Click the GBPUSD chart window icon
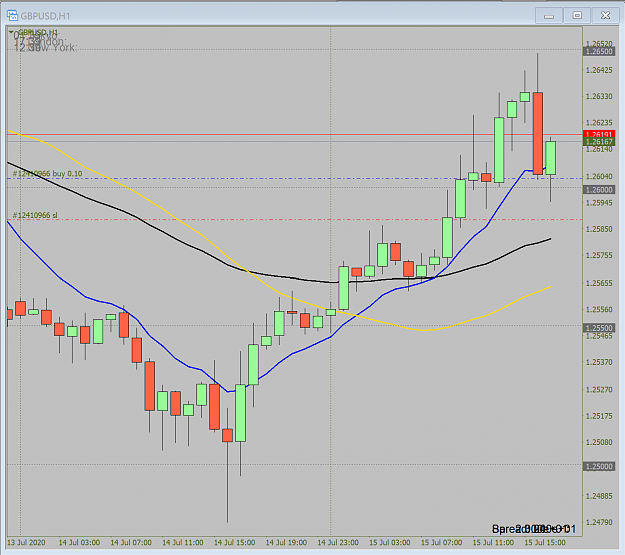Image resolution: width=625 pixels, height=555 pixels. [x=12, y=16]
